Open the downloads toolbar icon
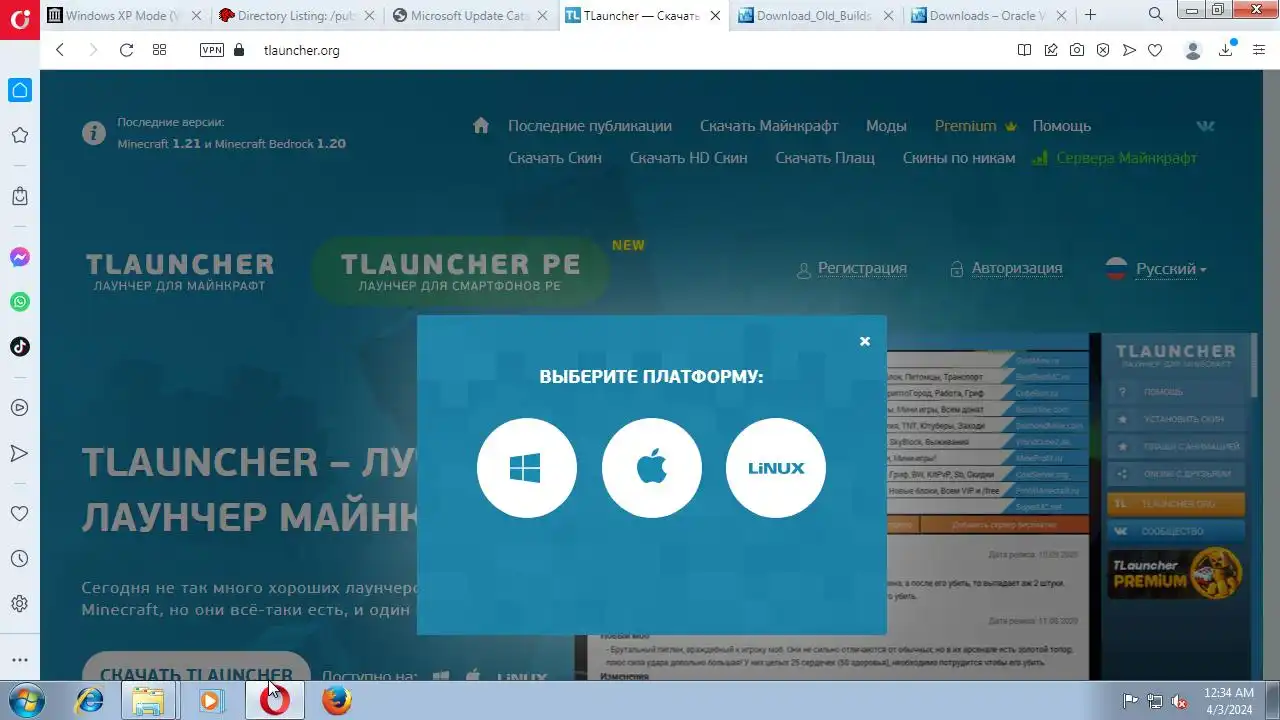The height and width of the screenshot is (720, 1280). click(x=1226, y=50)
